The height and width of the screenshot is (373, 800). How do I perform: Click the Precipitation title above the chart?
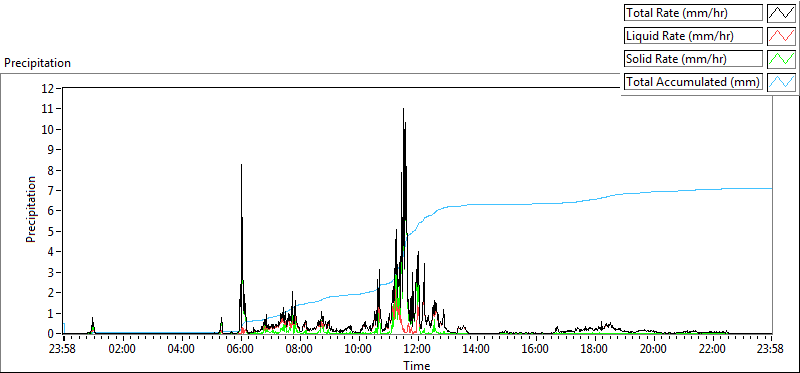(37, 63)
